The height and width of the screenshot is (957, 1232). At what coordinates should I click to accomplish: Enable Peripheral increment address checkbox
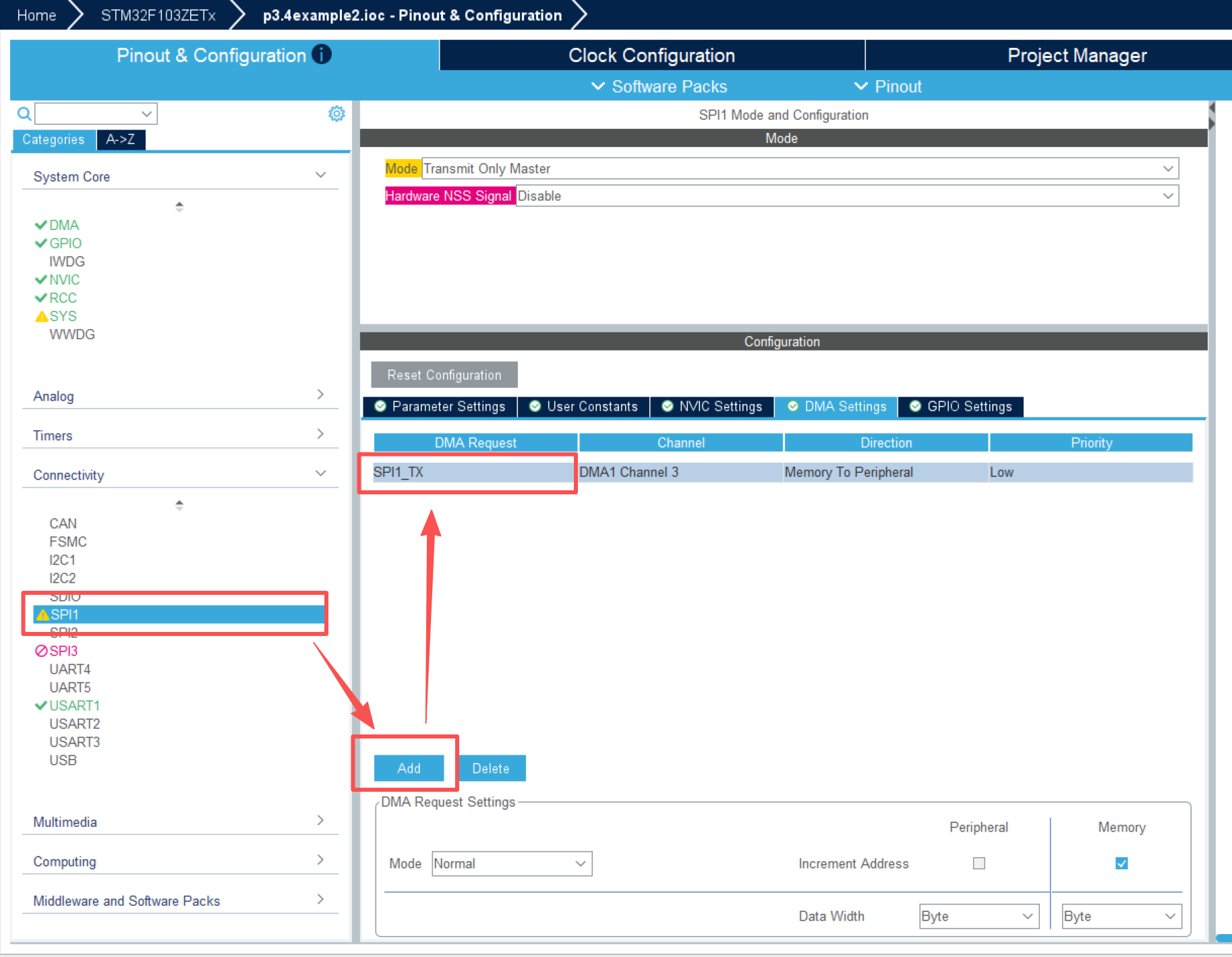(x=979, y=863)
